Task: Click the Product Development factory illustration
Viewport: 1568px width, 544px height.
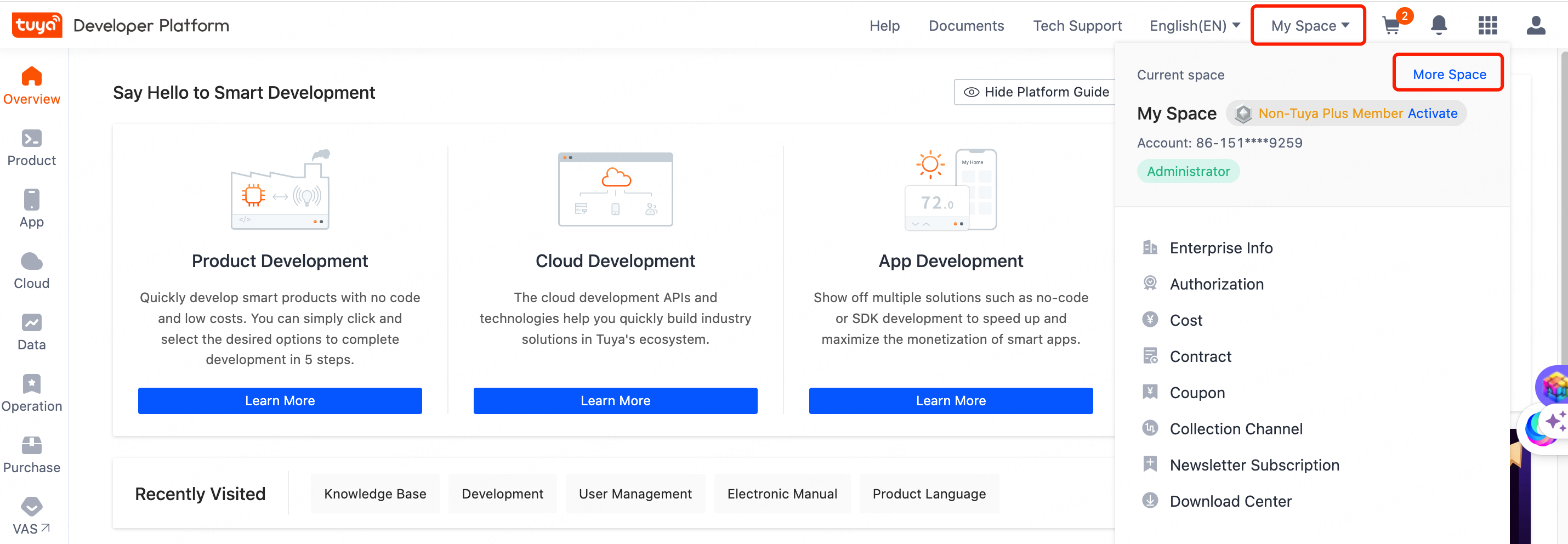Action: tap(280, 189)
